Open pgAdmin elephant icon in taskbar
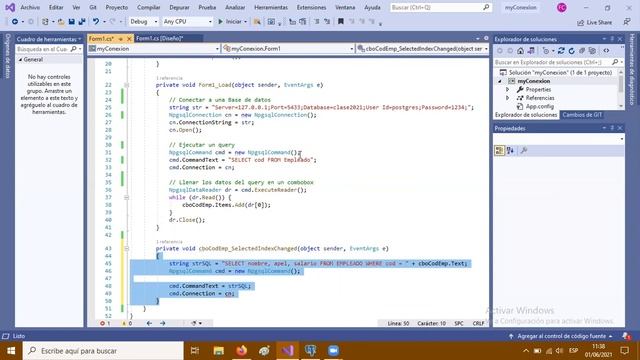Viewport: 640px width, 360px height. pyautogui.click(x=311, y=351)
